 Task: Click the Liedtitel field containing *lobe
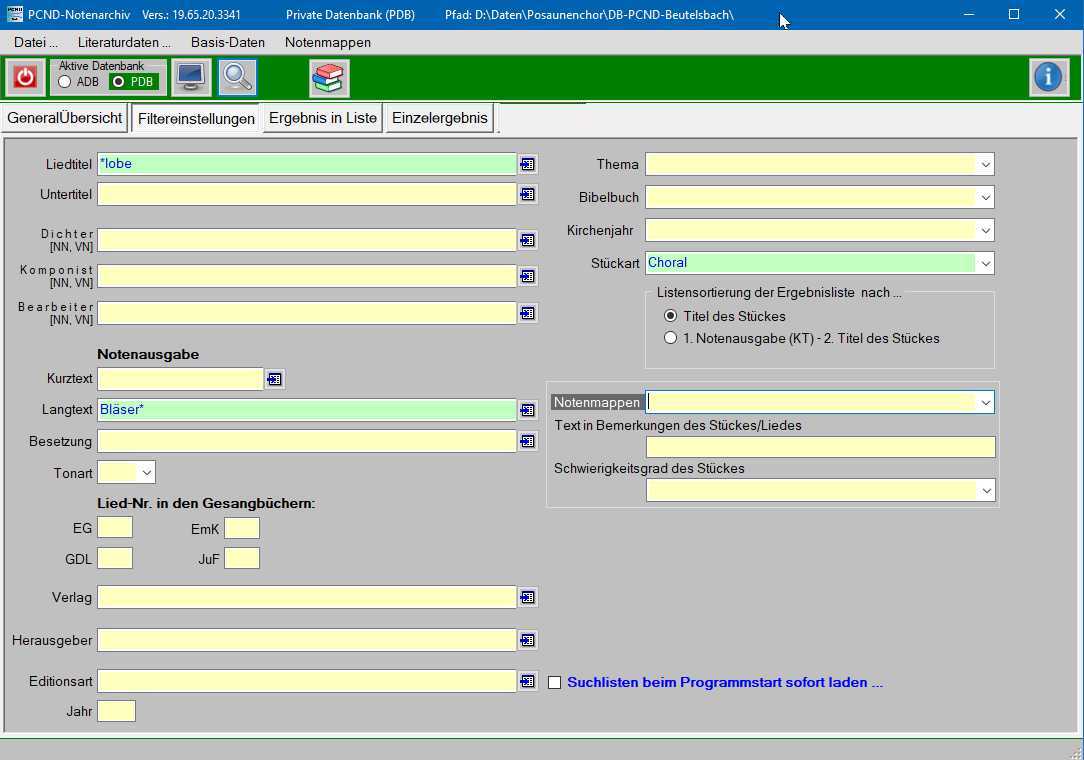point(307,164)
